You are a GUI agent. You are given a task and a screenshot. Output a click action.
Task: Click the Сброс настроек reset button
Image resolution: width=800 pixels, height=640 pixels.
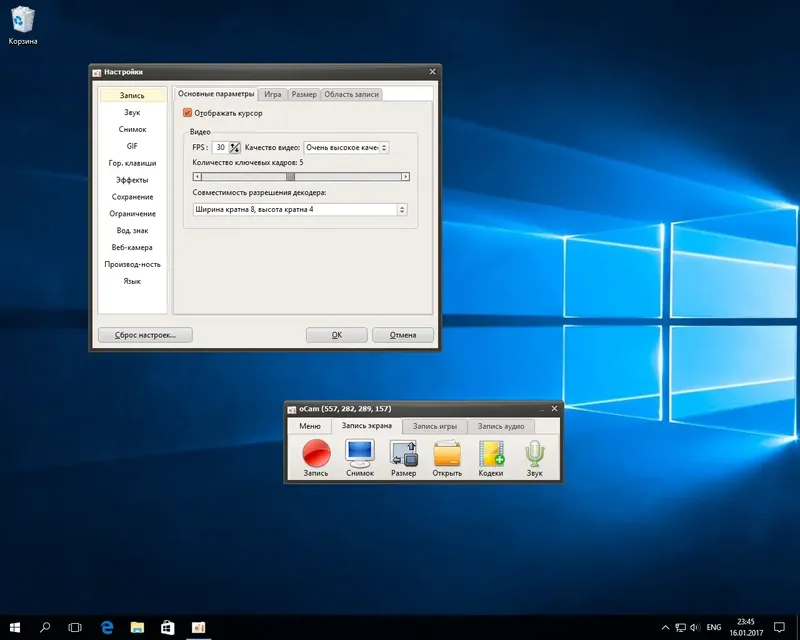pos(145,335)
